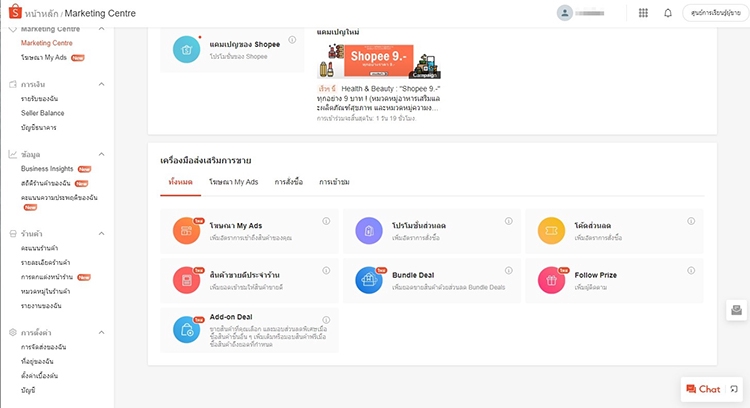Open the apps grid menu icon
The image size is (750, 408).
[x=643, y=13]
